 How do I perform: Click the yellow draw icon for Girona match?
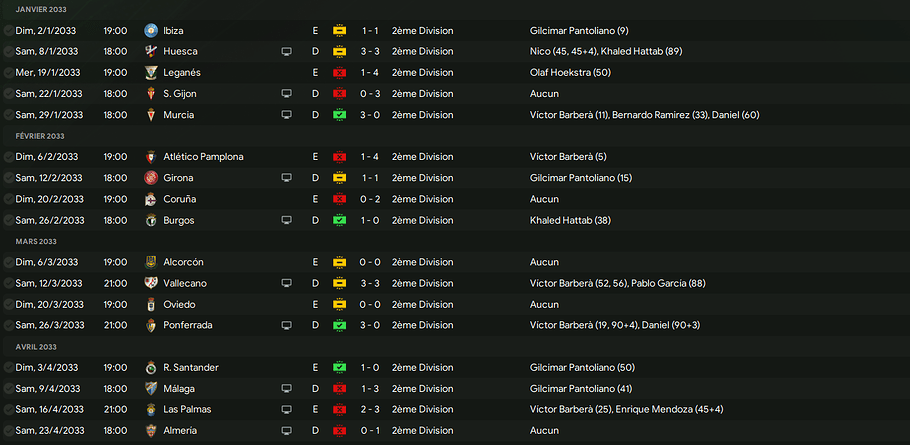point(339,178)
